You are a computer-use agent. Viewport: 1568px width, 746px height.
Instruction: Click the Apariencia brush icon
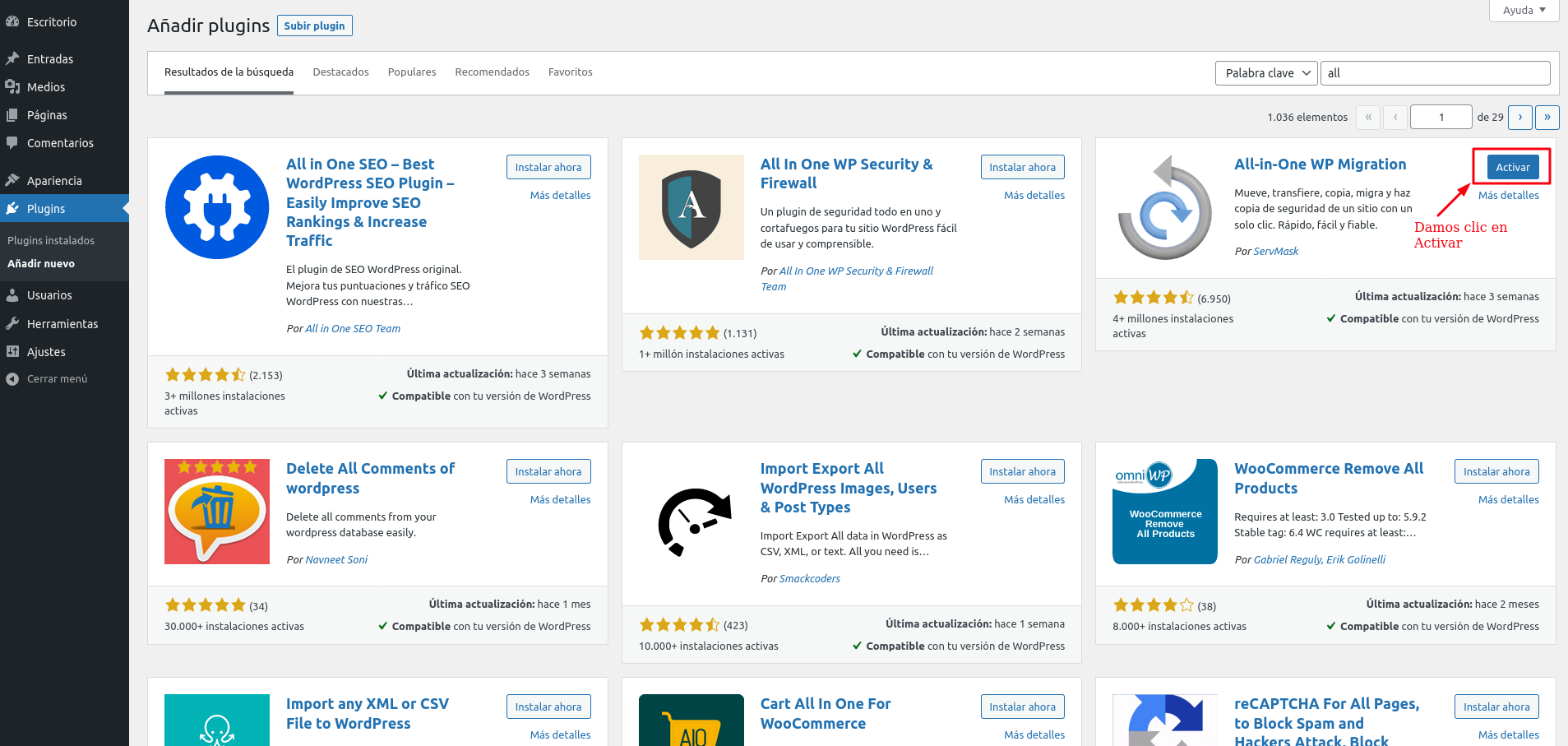pyautogui.click(x=12, y=181)
